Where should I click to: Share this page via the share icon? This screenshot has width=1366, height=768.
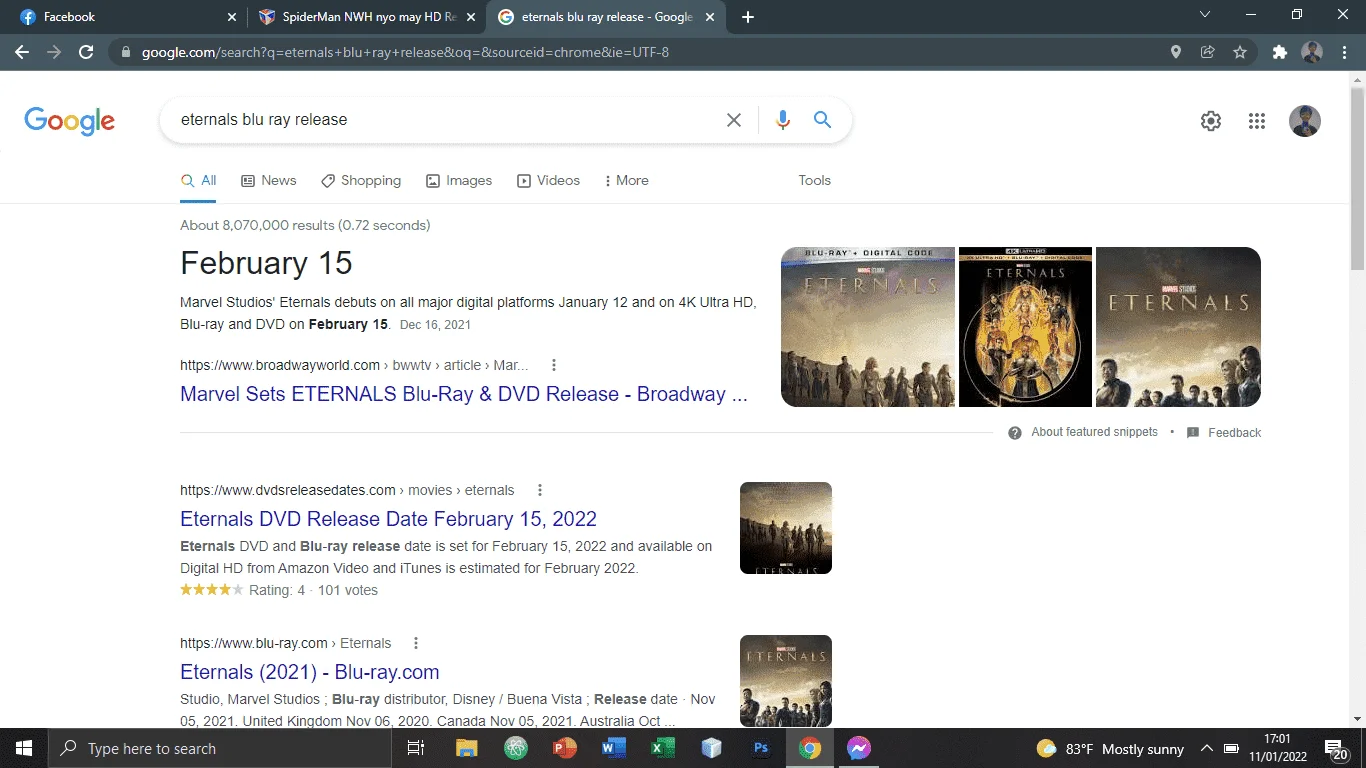(x=1208, y=52)
